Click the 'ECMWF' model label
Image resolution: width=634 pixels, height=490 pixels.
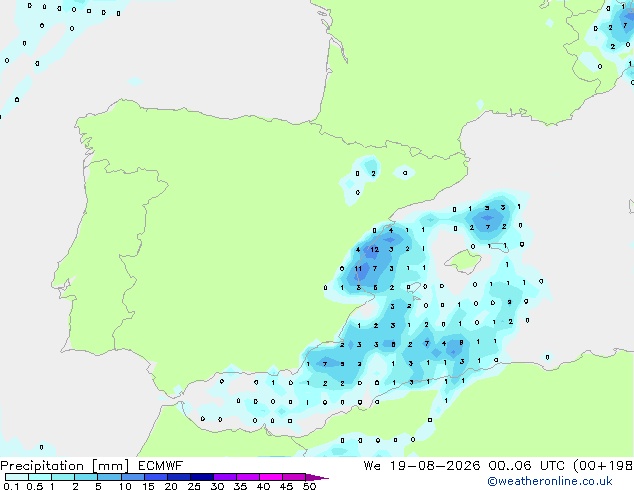pyautogui.click(x=161, y=466)
